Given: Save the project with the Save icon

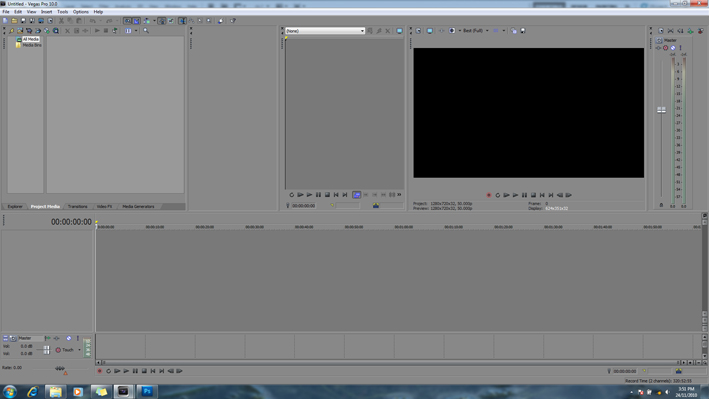Looking at the screenshot, I should coord(23,21).
